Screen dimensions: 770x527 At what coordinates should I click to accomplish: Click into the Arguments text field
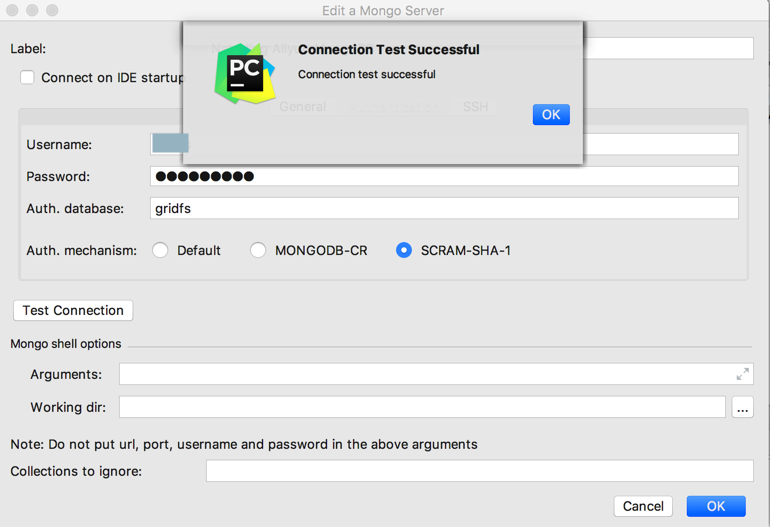[425, 374]
